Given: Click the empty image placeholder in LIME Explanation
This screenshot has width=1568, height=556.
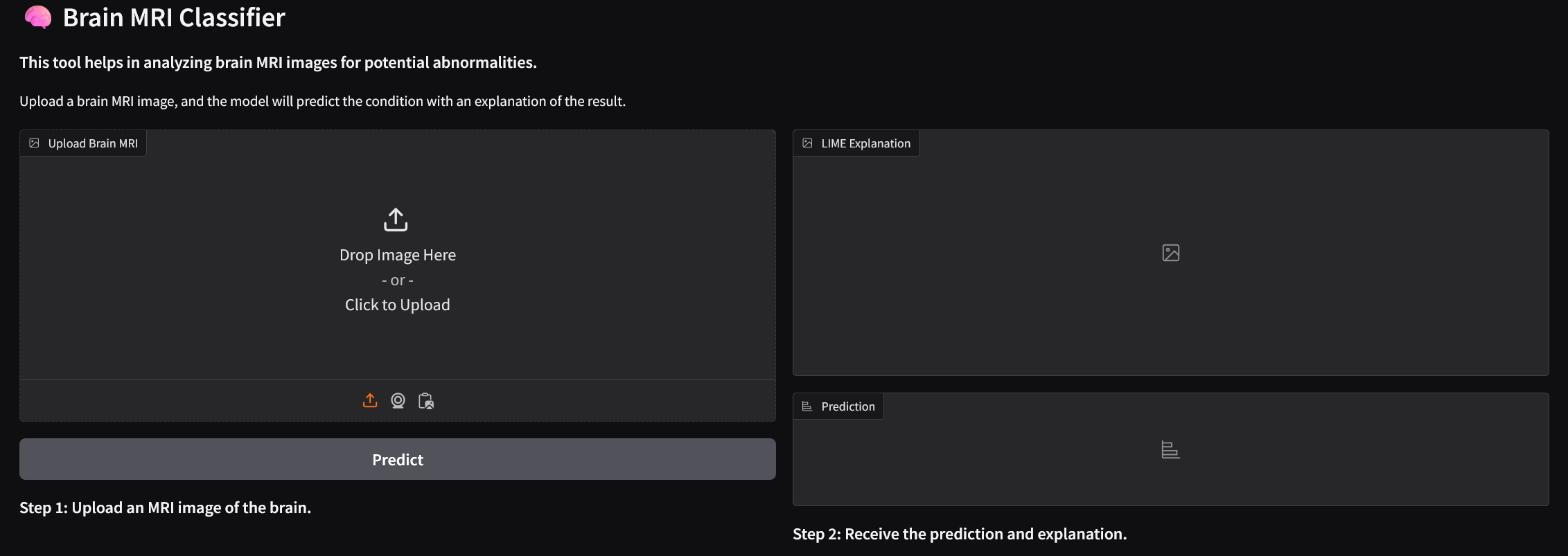Looking at the screenshot, I should (x=1170, y=253).
